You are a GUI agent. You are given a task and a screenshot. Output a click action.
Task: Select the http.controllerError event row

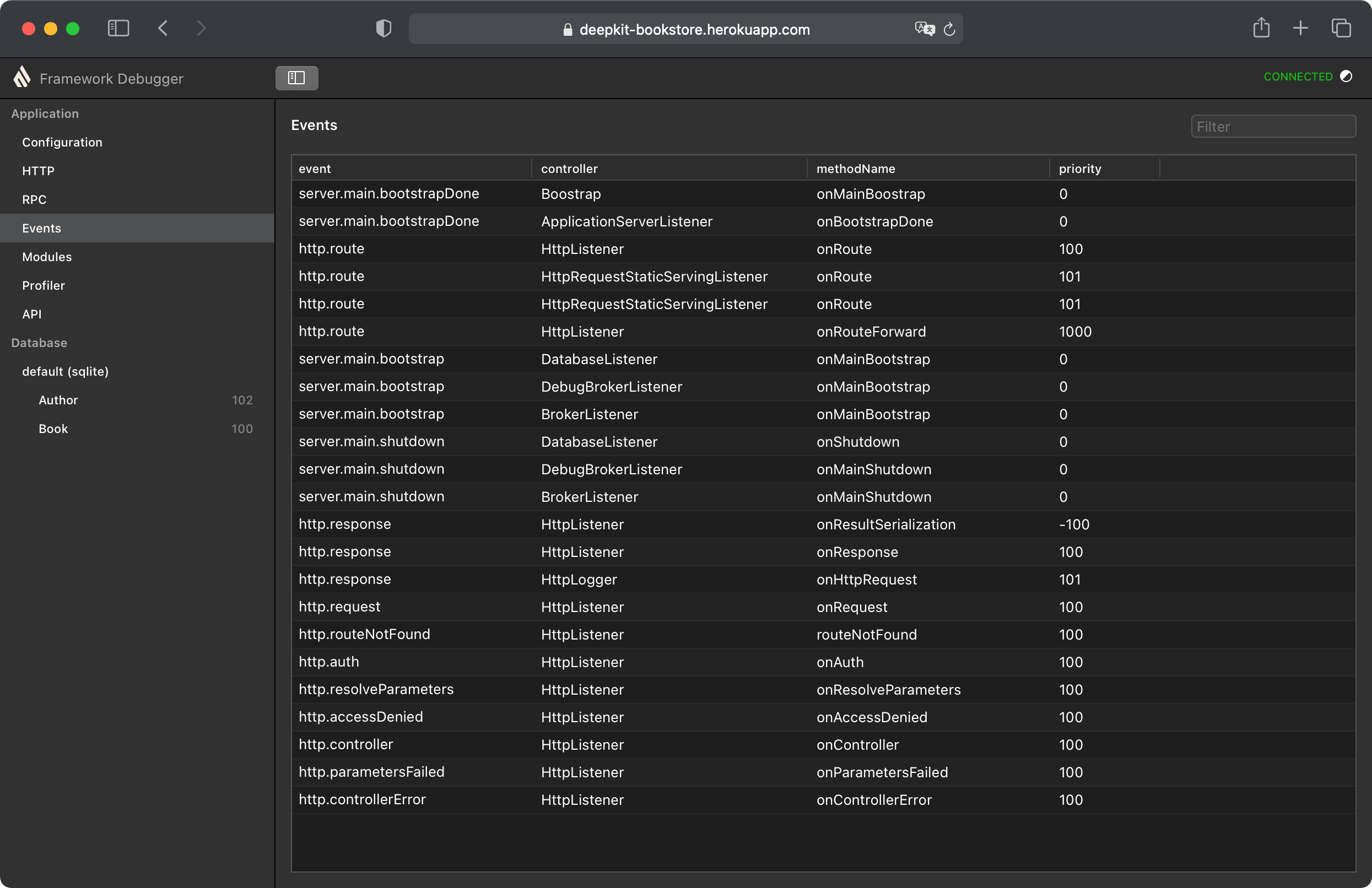click(x=362, y=799)
